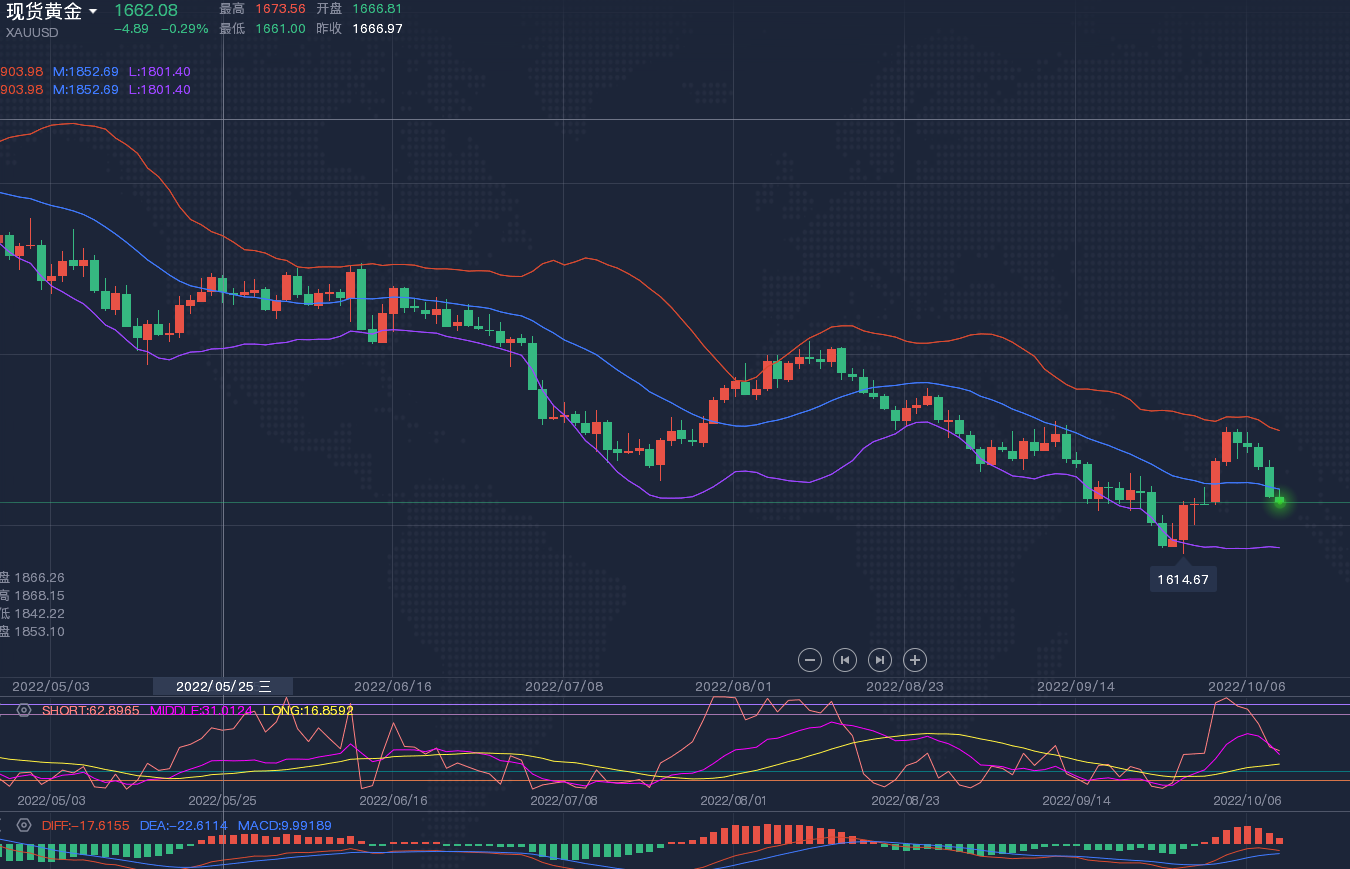The image size is (1350, 869).
Task: Click the XAUUSD symbol label
Action: [x=32, y=33]
